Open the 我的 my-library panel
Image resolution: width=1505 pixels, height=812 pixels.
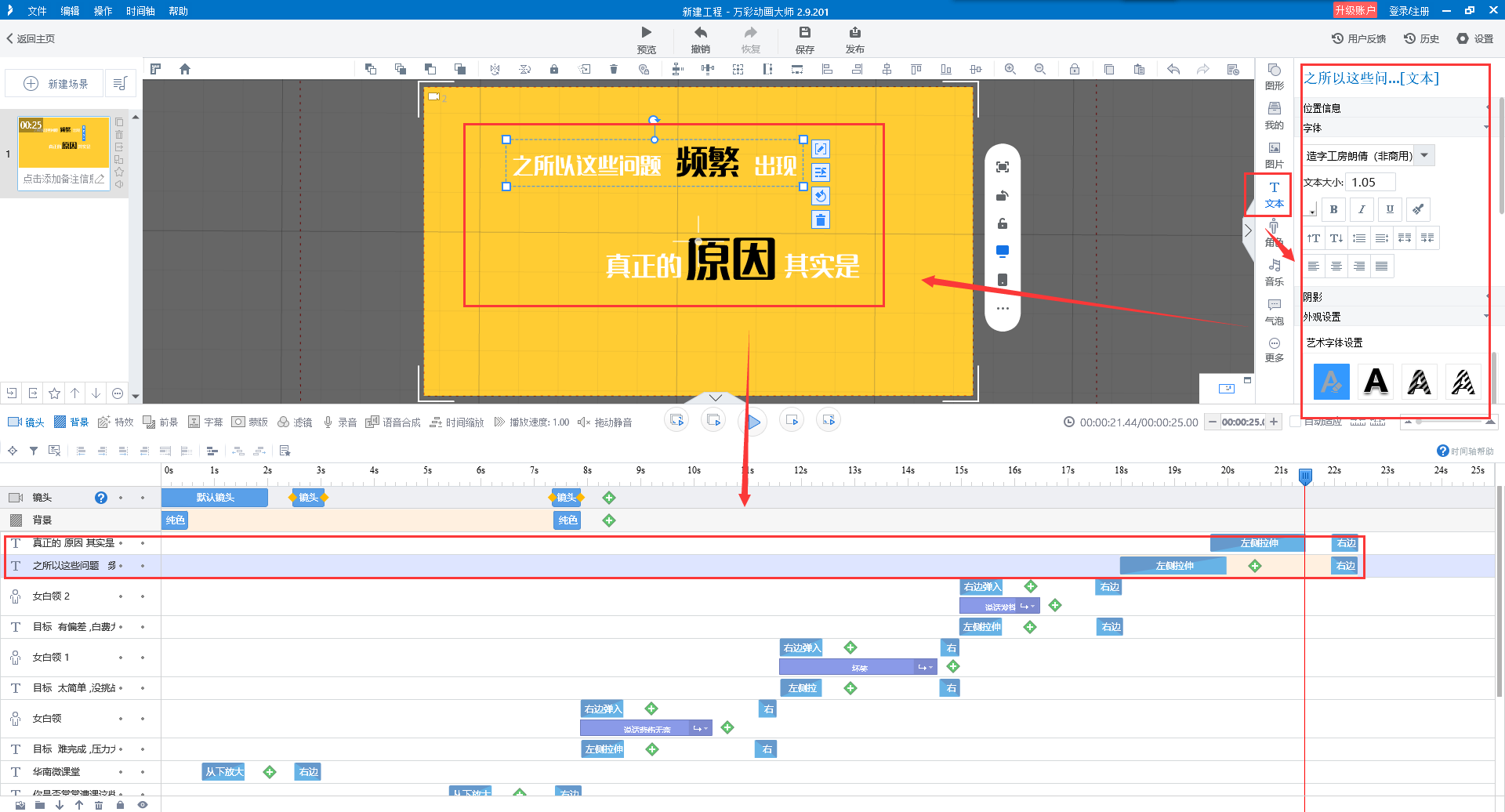click(1274, 116)
